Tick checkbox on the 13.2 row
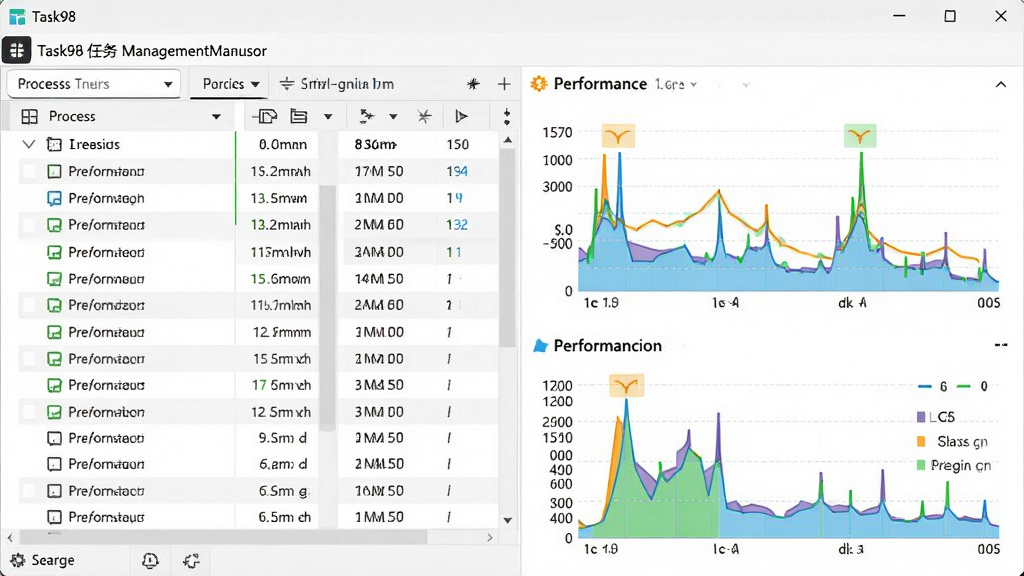 29,225
